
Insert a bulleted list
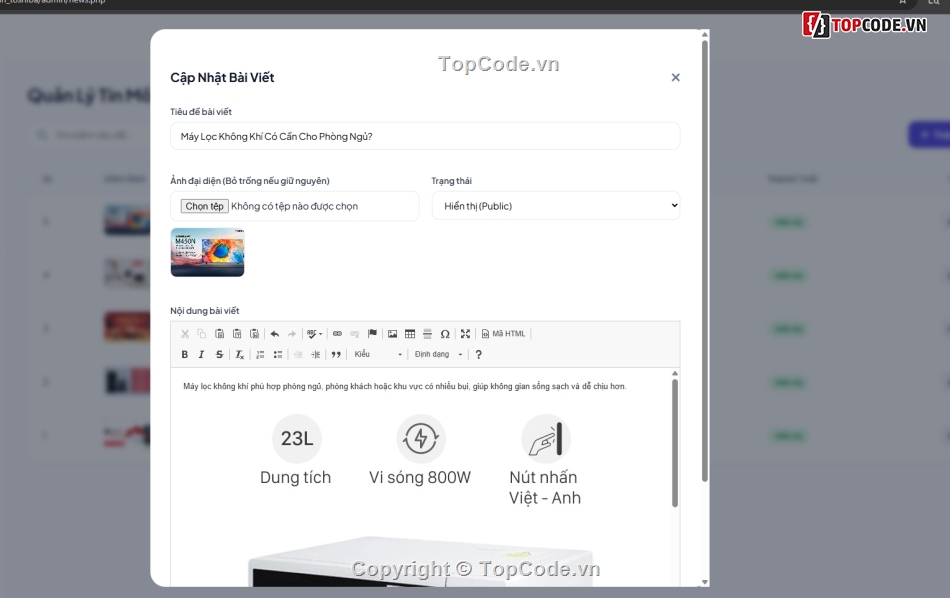(277, 354)
